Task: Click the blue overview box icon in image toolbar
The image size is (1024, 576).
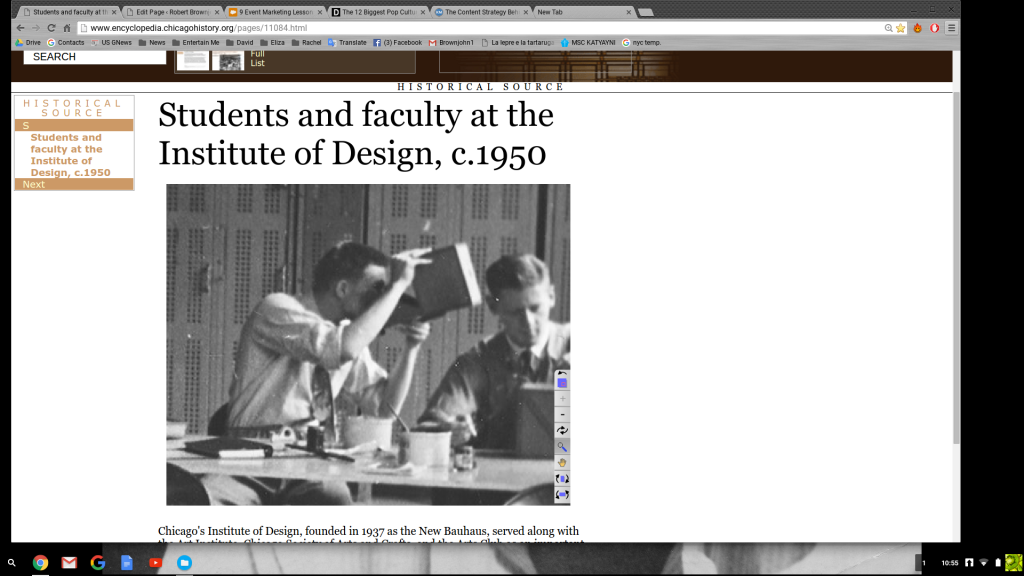Action: 562,383
